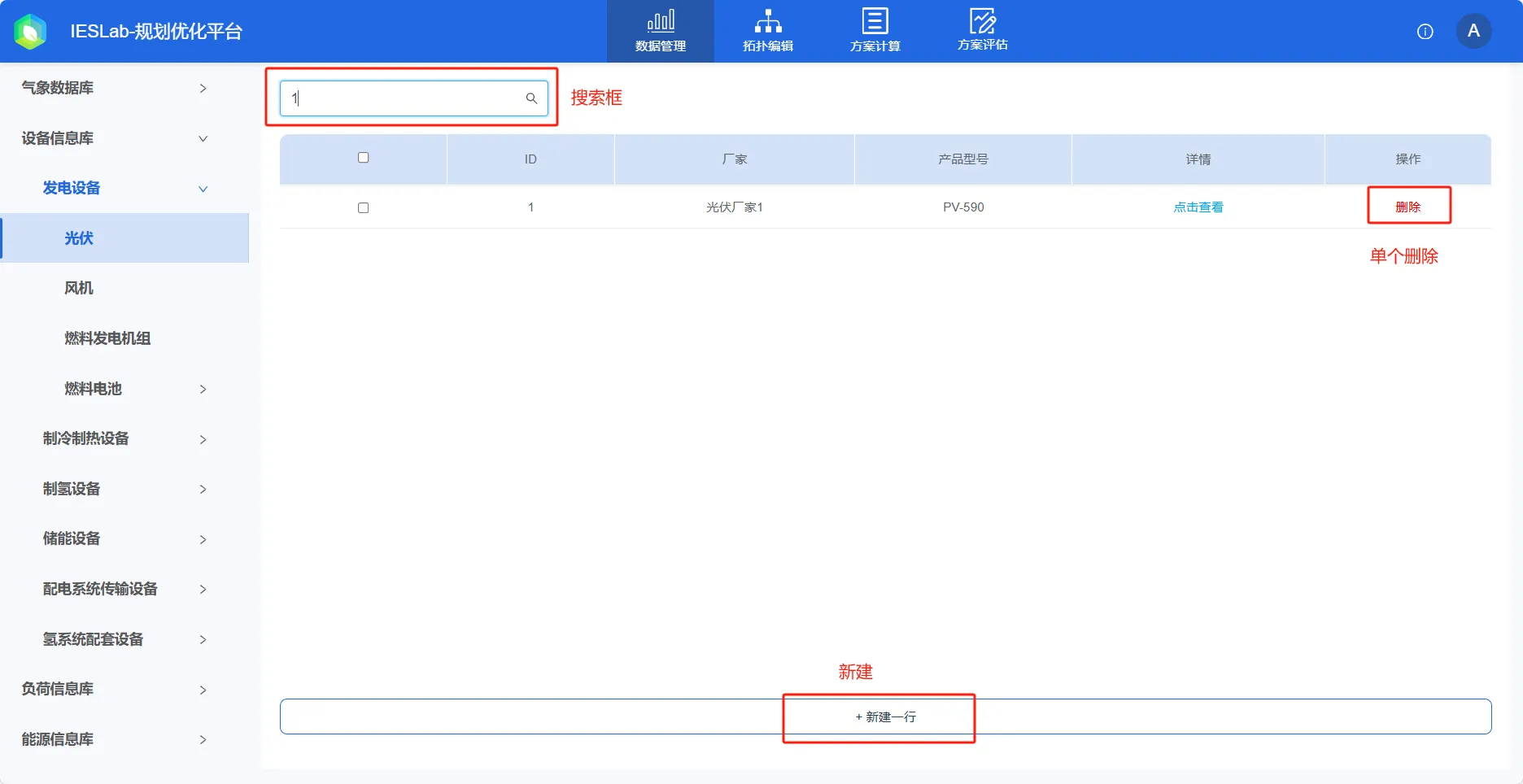1523x784 pixels.
Task: Open the 数据管理 bar chart icon tab
Action: pyautogui.click(x=661, y=31)
